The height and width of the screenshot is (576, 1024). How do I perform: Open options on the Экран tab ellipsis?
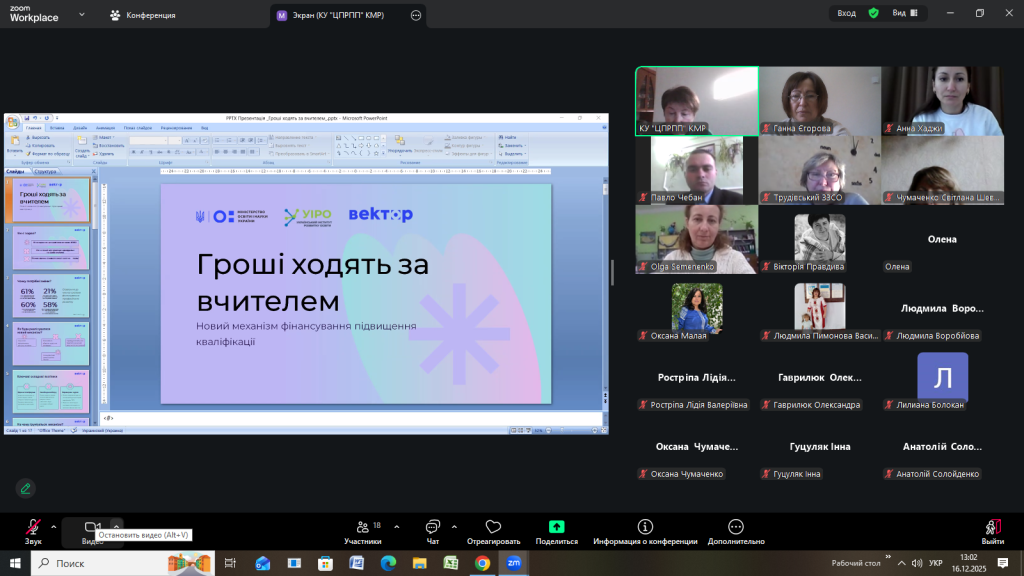tap(414, 15)
